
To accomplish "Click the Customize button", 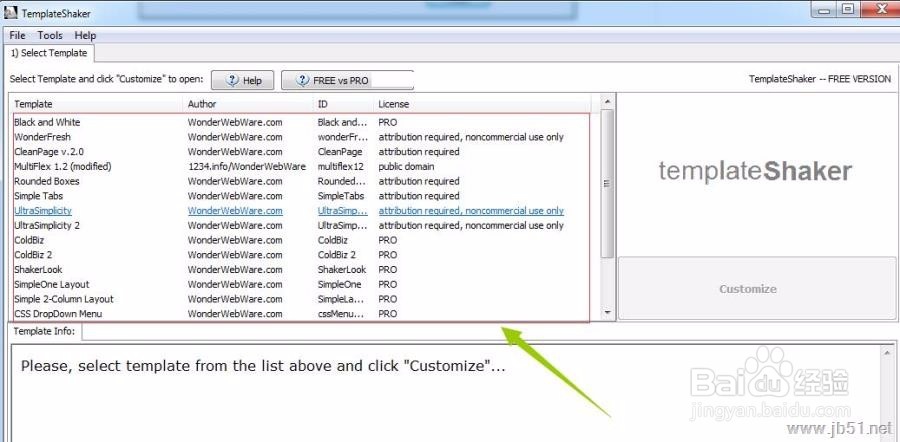I will click(757, 288).
